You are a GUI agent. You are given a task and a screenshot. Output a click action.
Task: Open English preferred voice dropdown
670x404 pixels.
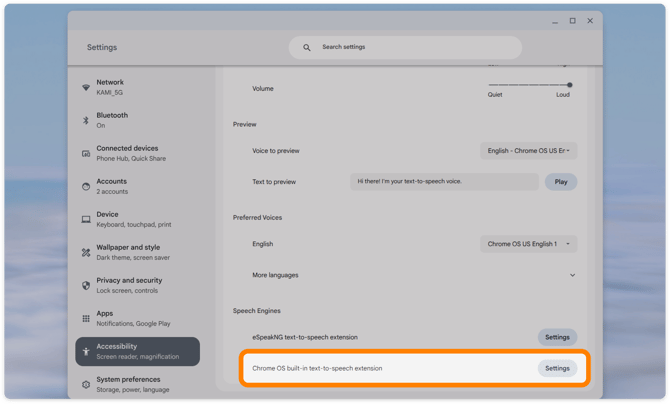(529, 244)
